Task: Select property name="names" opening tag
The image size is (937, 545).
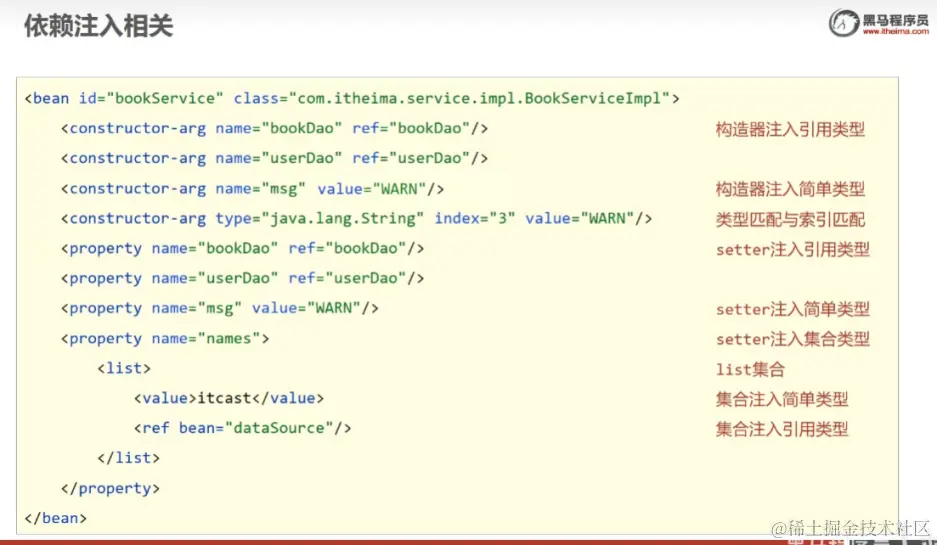Action: (165, 339)
